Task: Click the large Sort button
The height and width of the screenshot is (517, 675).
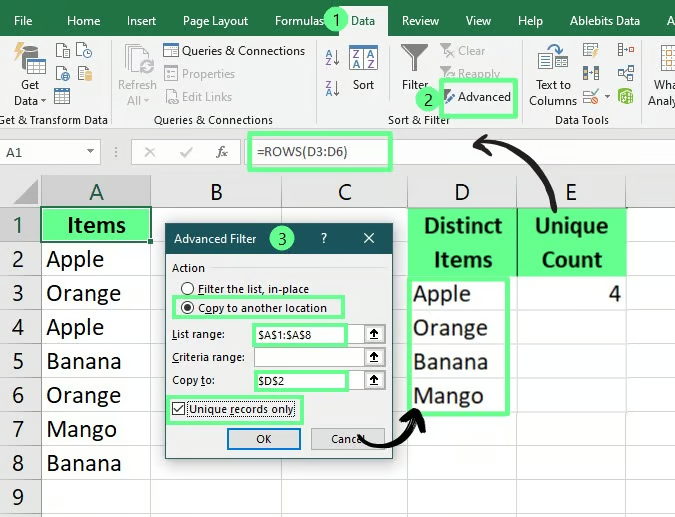Action: (x=363, y=68)
